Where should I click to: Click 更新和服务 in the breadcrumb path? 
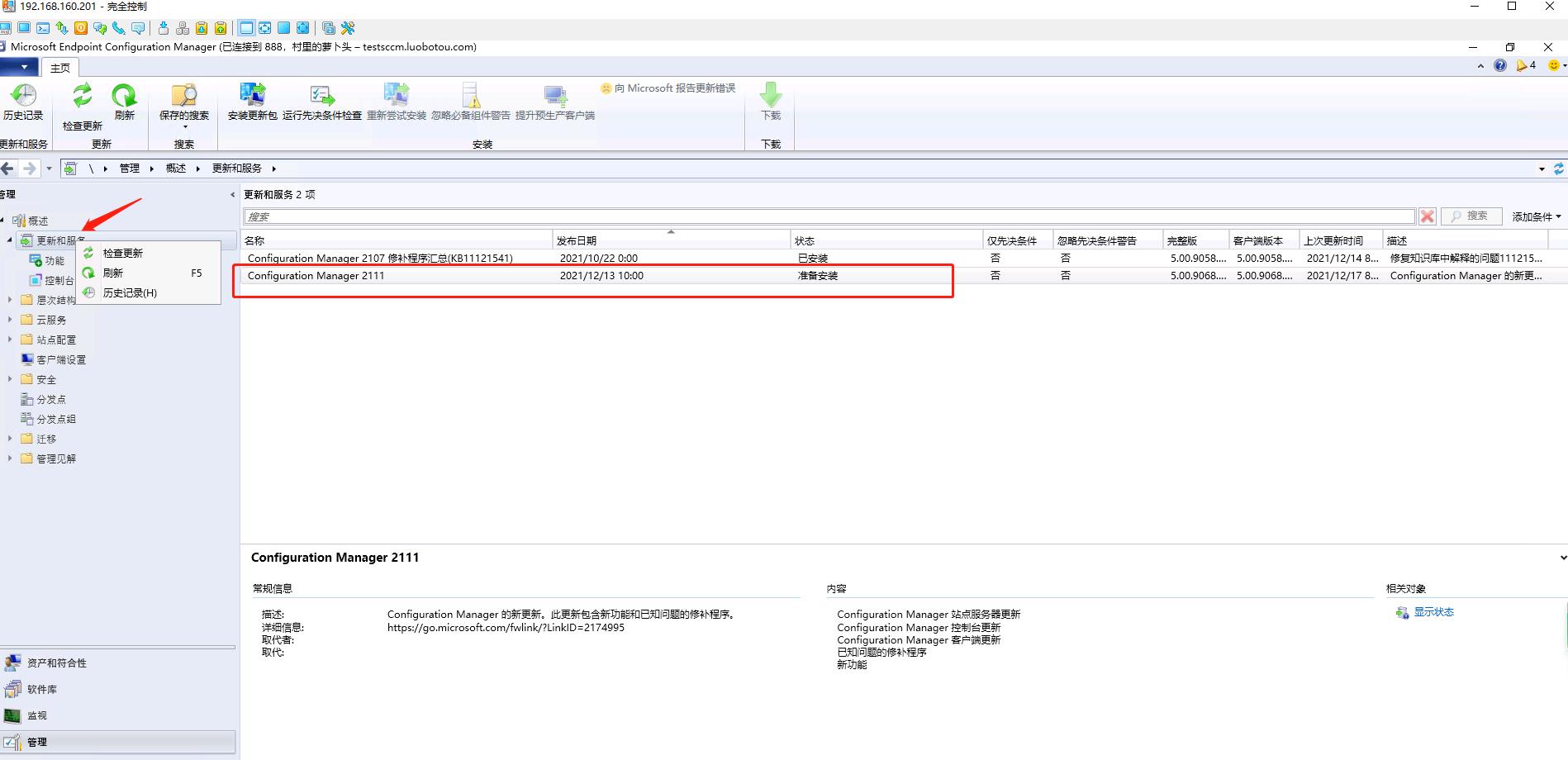click(x=237, y=169)
